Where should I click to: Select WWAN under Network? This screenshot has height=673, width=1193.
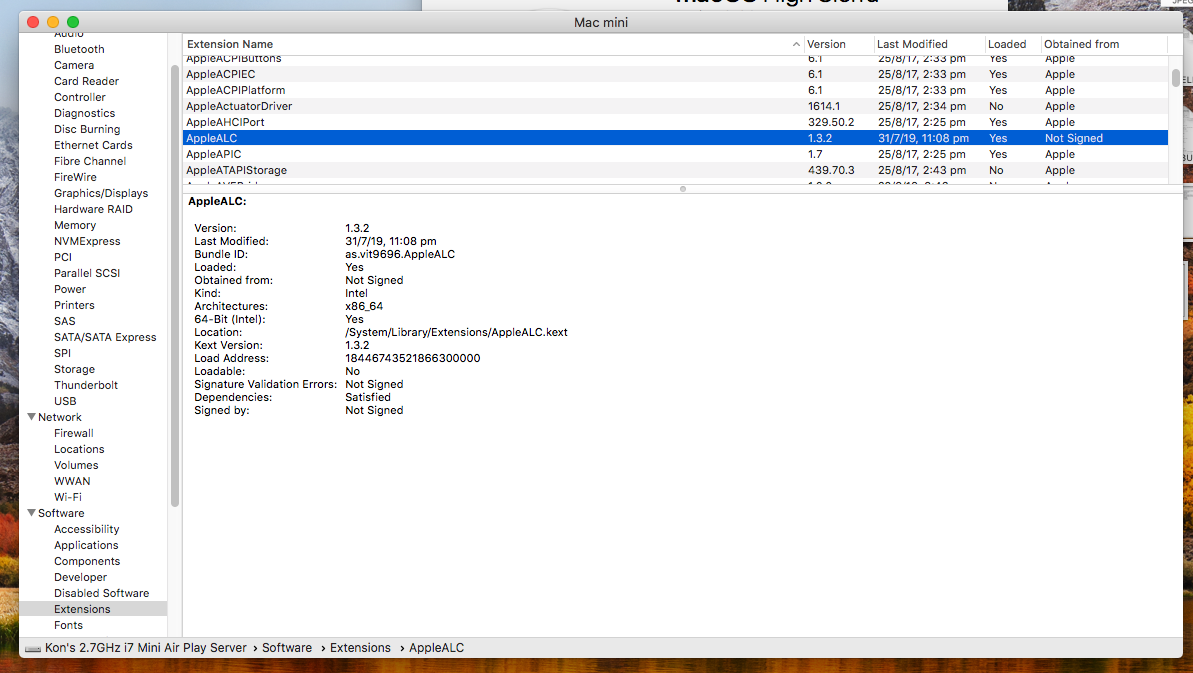coord(72,481)
